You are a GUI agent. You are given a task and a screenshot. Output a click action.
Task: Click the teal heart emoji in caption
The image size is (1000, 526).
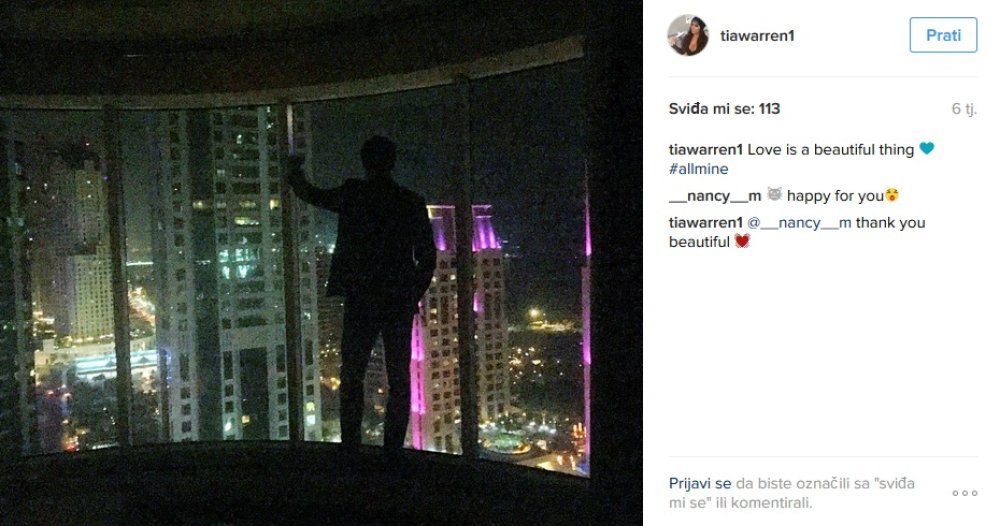tap(926, 149)
